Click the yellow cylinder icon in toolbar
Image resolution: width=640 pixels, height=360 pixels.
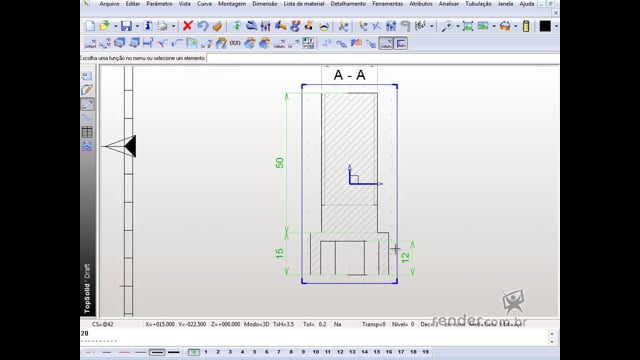coord(526,26)
